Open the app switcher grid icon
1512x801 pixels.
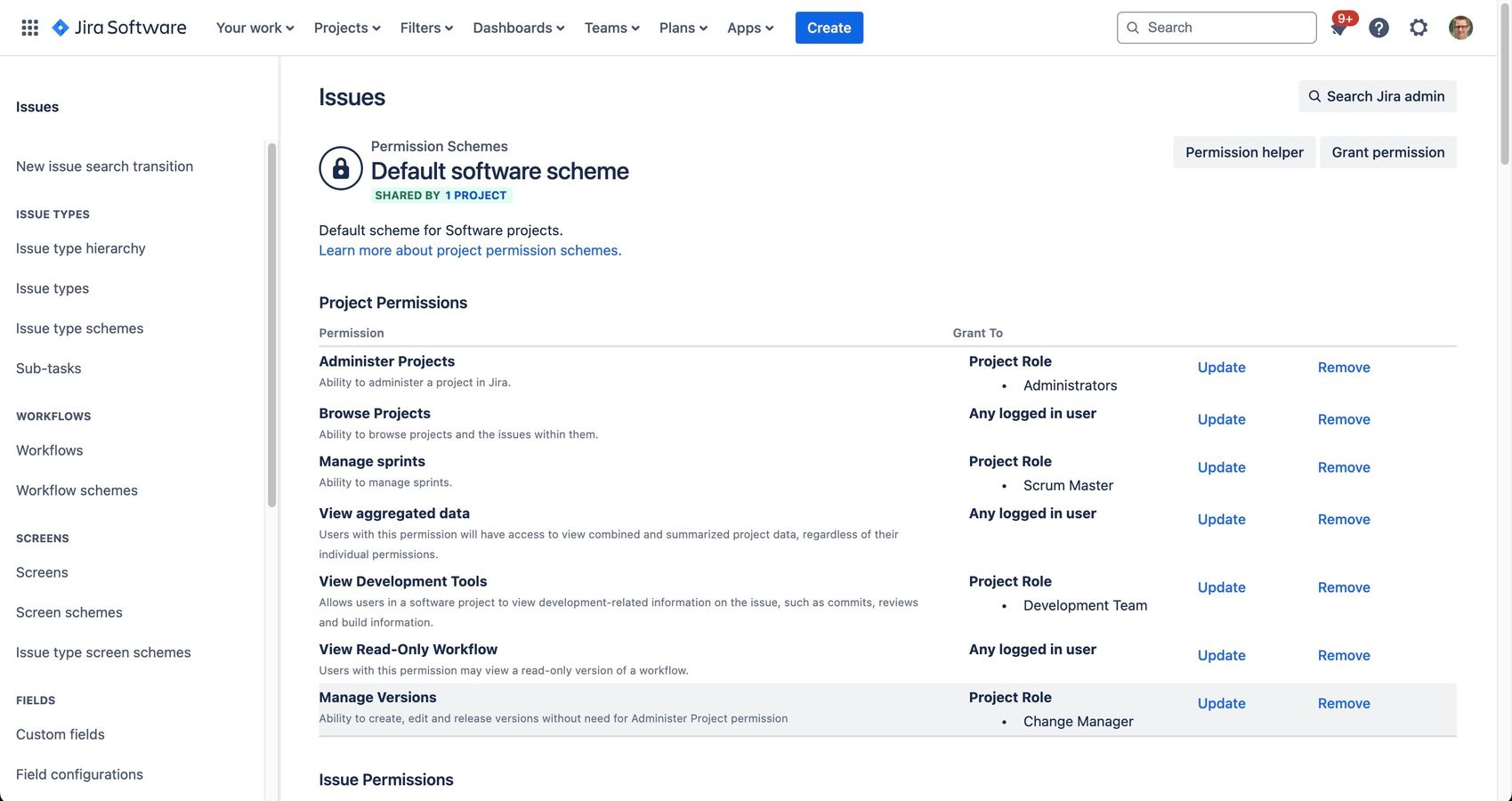tap(29, 28)
